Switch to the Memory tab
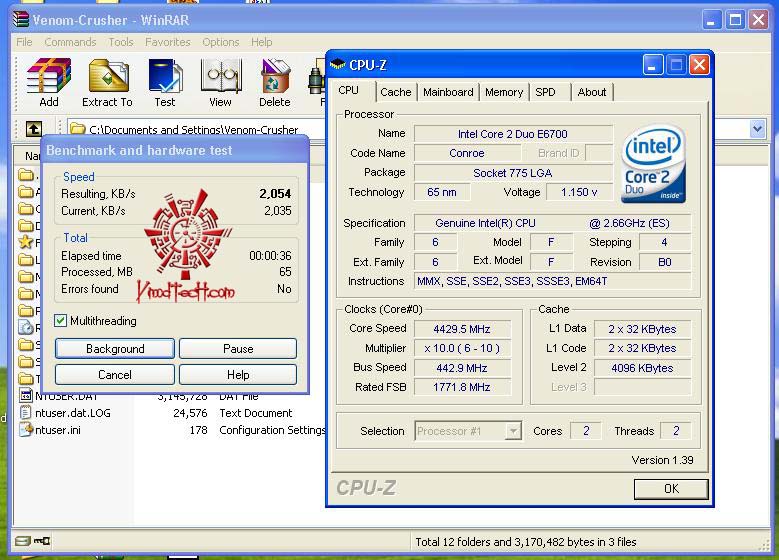Viewport: 779px width, 560px height. (x=504, y=92)
